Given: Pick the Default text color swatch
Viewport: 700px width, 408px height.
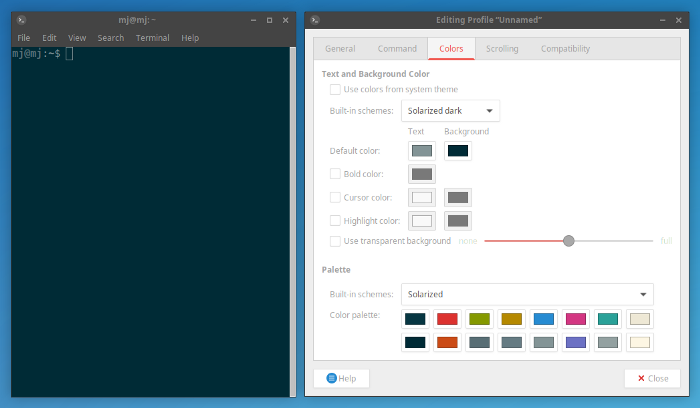Looking at the screenshot, I should [422, 151].
